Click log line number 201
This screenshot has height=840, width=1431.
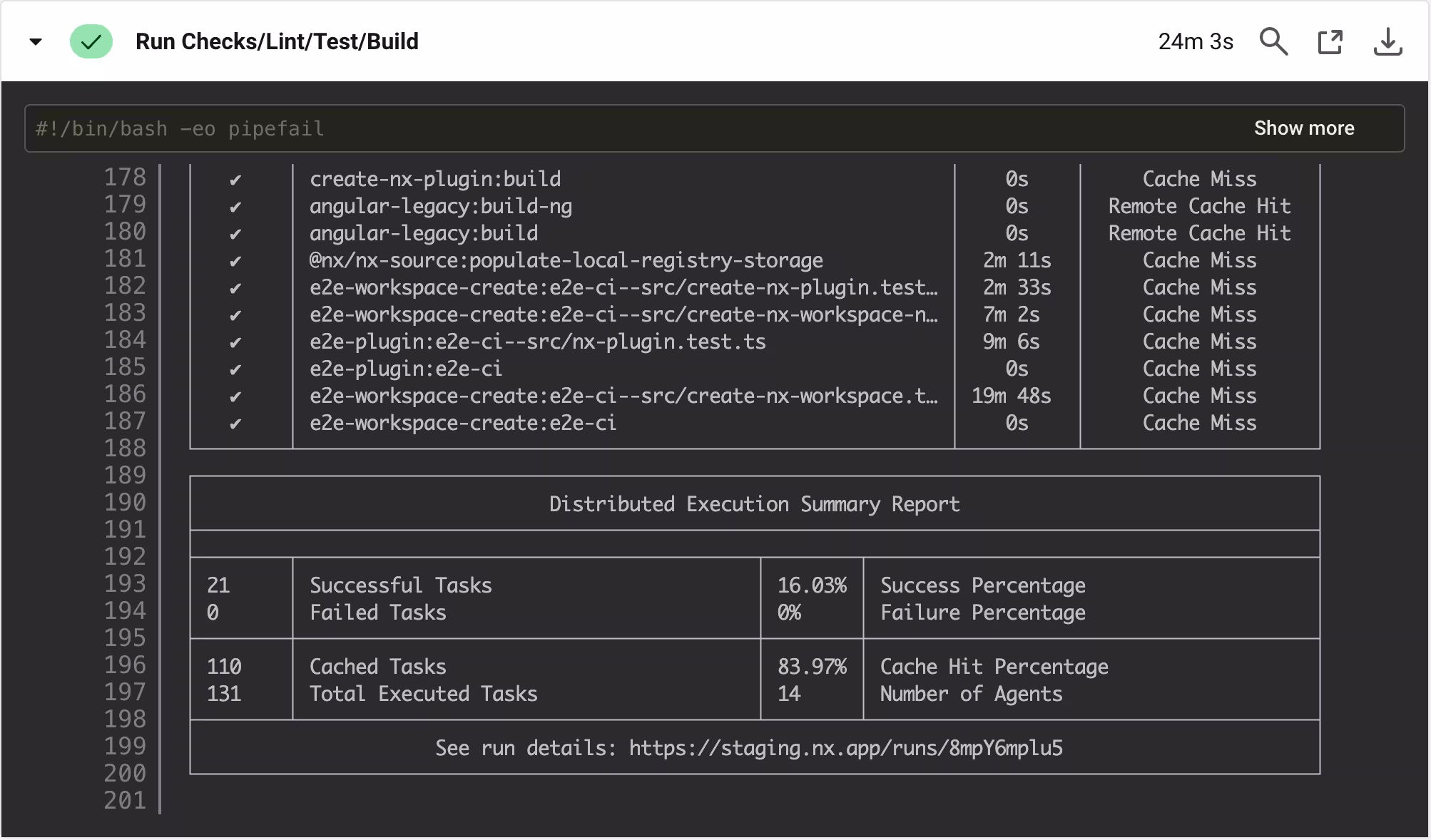point(125,800)
